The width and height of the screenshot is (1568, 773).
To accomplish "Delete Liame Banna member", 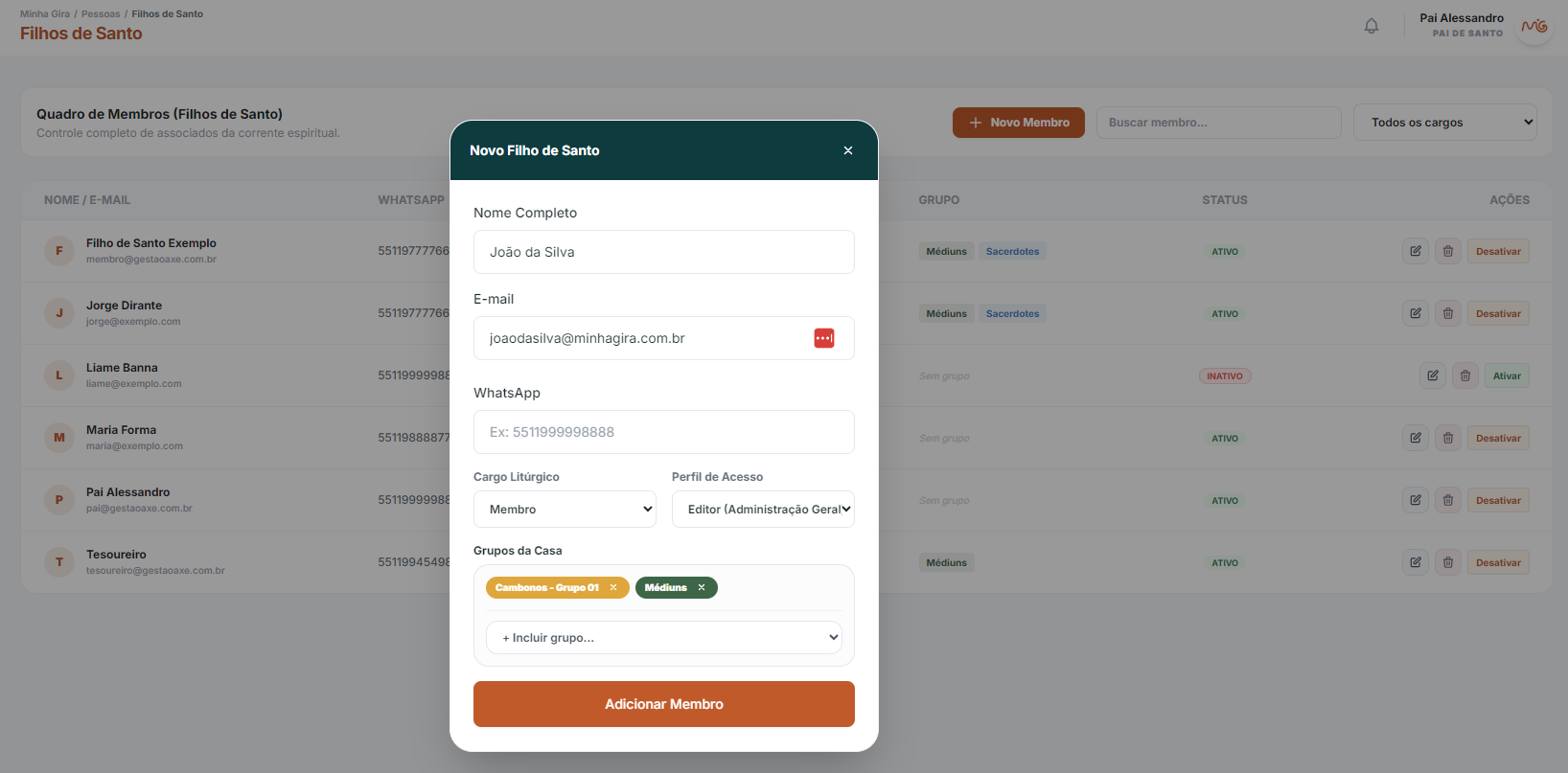I will tap(1465, 375).
